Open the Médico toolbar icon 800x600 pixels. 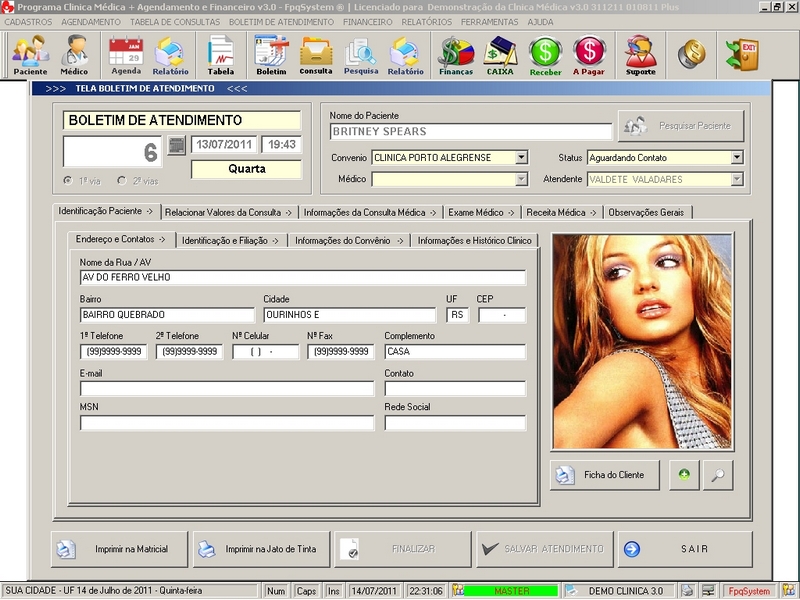74,55
